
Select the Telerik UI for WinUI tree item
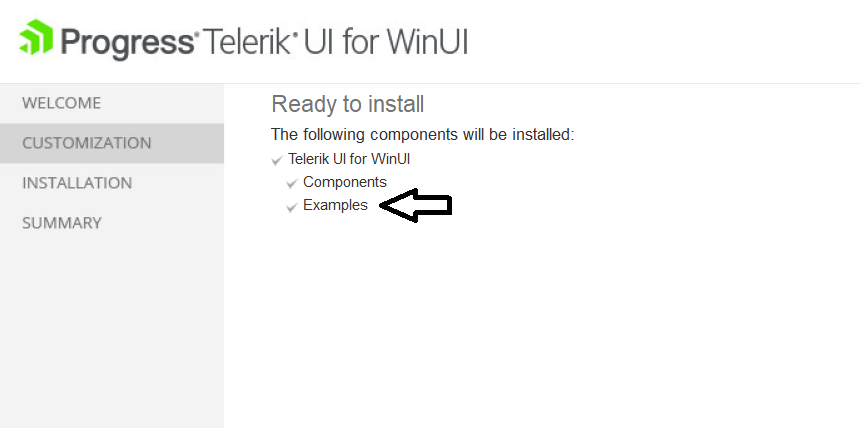click(349, 159)
